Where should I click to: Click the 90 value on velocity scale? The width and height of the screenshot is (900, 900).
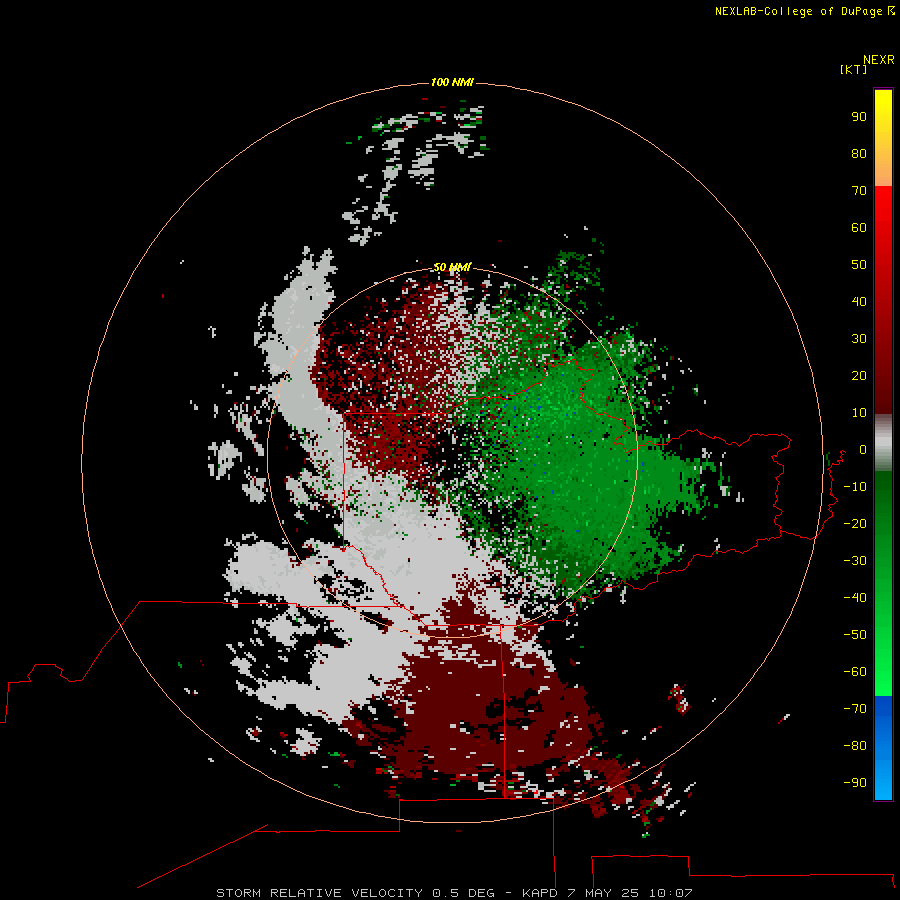(x=859, y=117)
